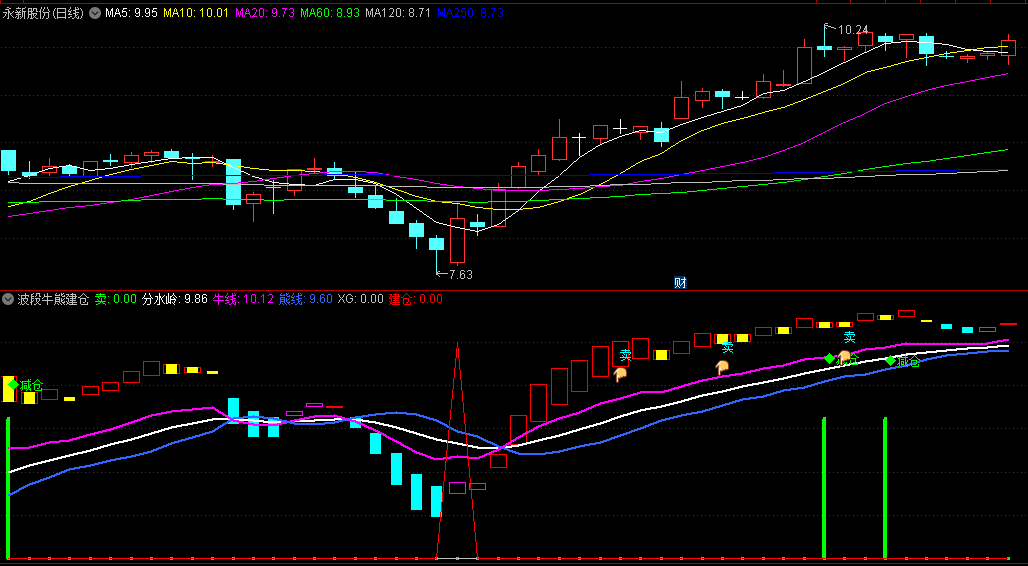Open the dropdown arrow beside 永新股份(日线)
Viewport: 1028px width, 566px height.
point(94,12)
